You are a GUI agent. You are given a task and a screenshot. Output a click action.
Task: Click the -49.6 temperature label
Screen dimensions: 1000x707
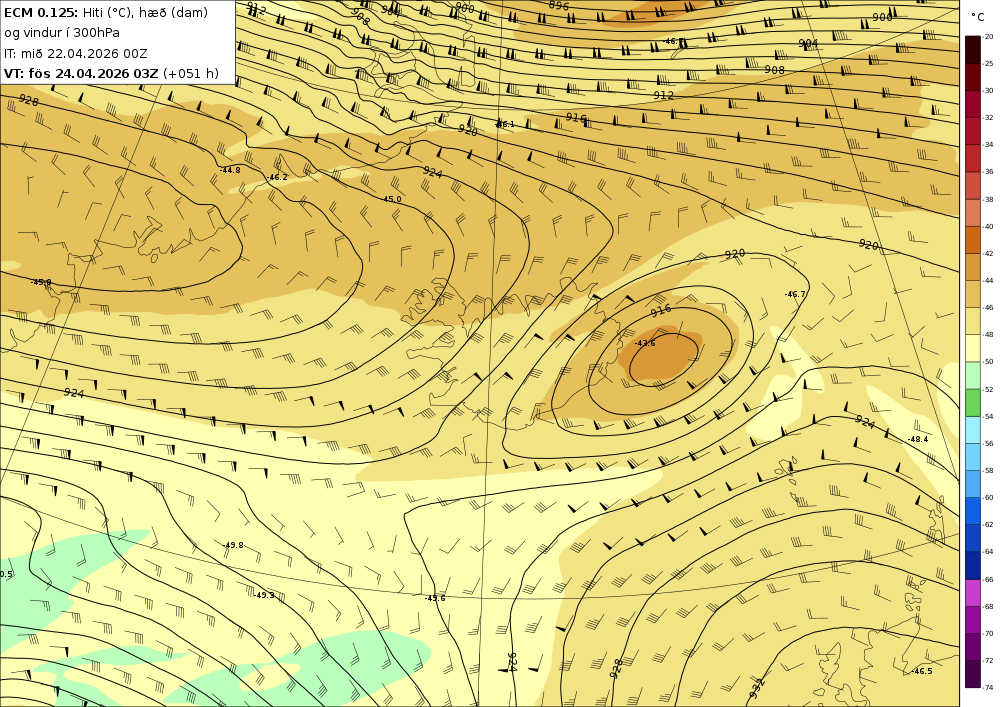(435, 598)
